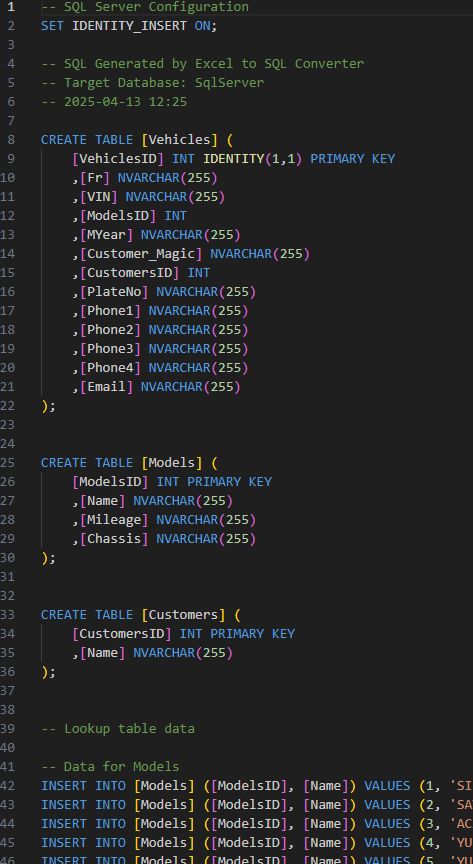Click line number 8 in the gutter

(12, 139)
